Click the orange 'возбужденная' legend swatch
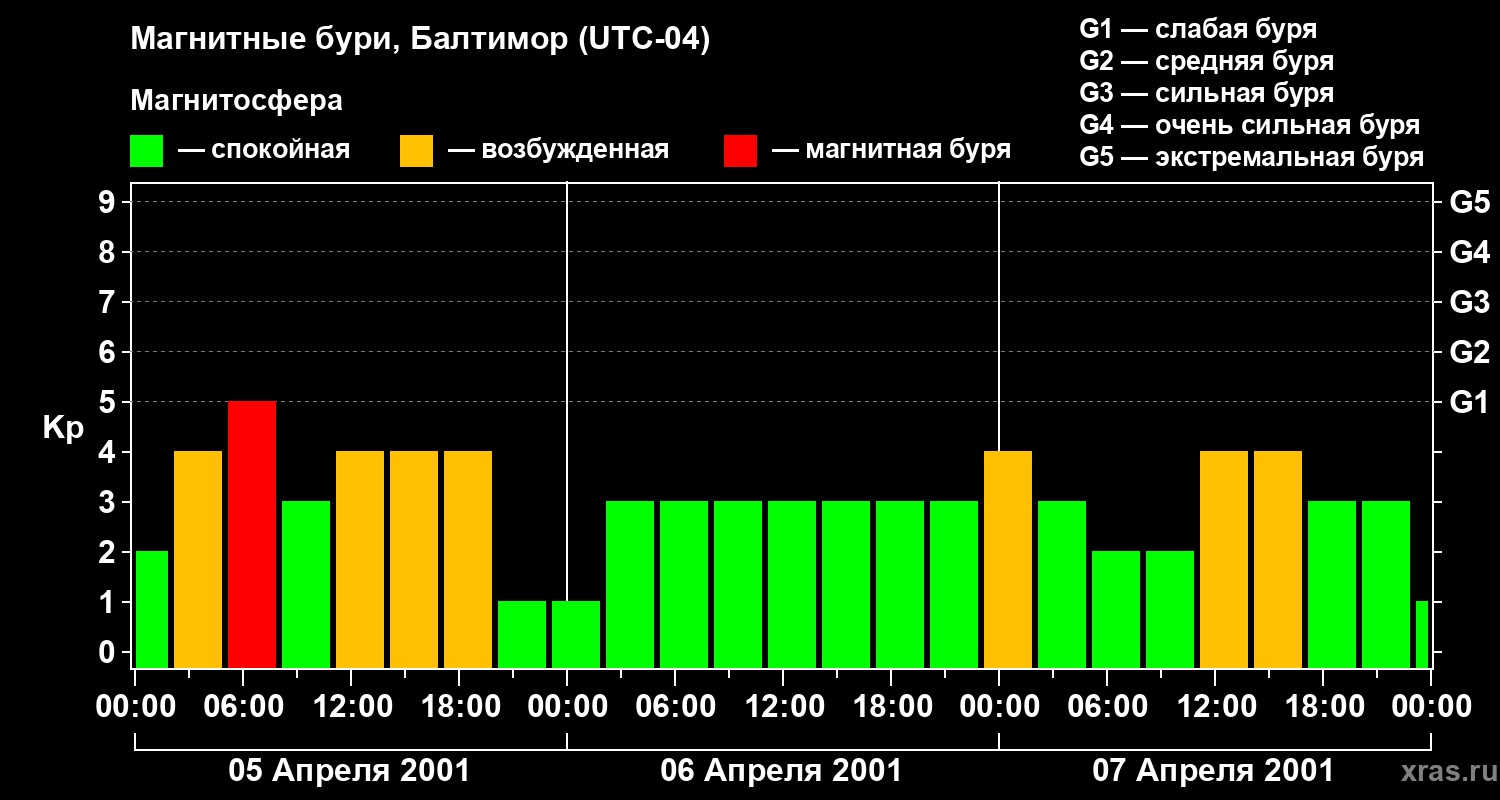Image resolution: width=1500 pixels, height=800 pixels. (x=416, y=151)
